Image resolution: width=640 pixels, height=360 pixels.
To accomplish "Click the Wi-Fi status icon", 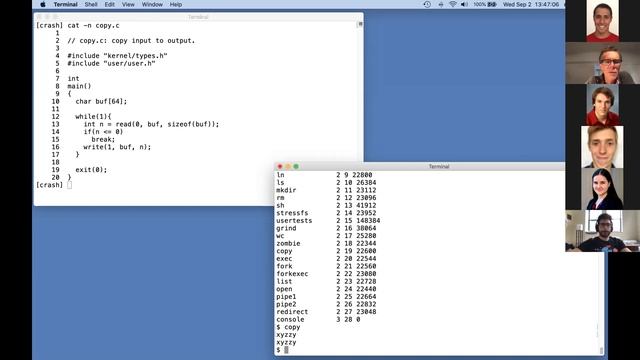I will click(x=453, y=4).
